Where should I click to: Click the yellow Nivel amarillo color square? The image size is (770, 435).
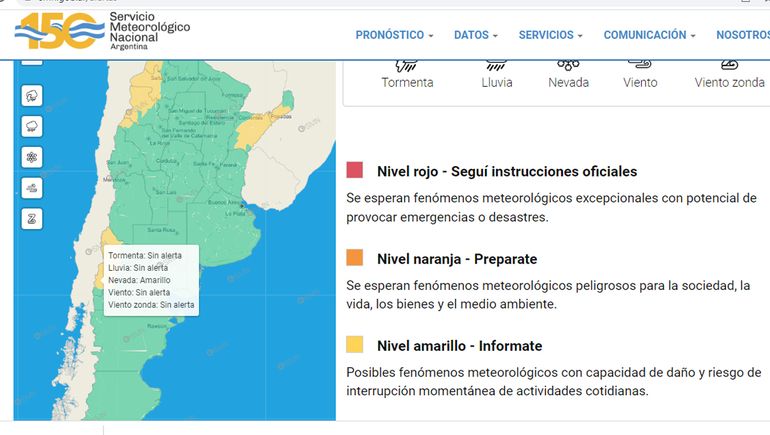pos(355,345)
